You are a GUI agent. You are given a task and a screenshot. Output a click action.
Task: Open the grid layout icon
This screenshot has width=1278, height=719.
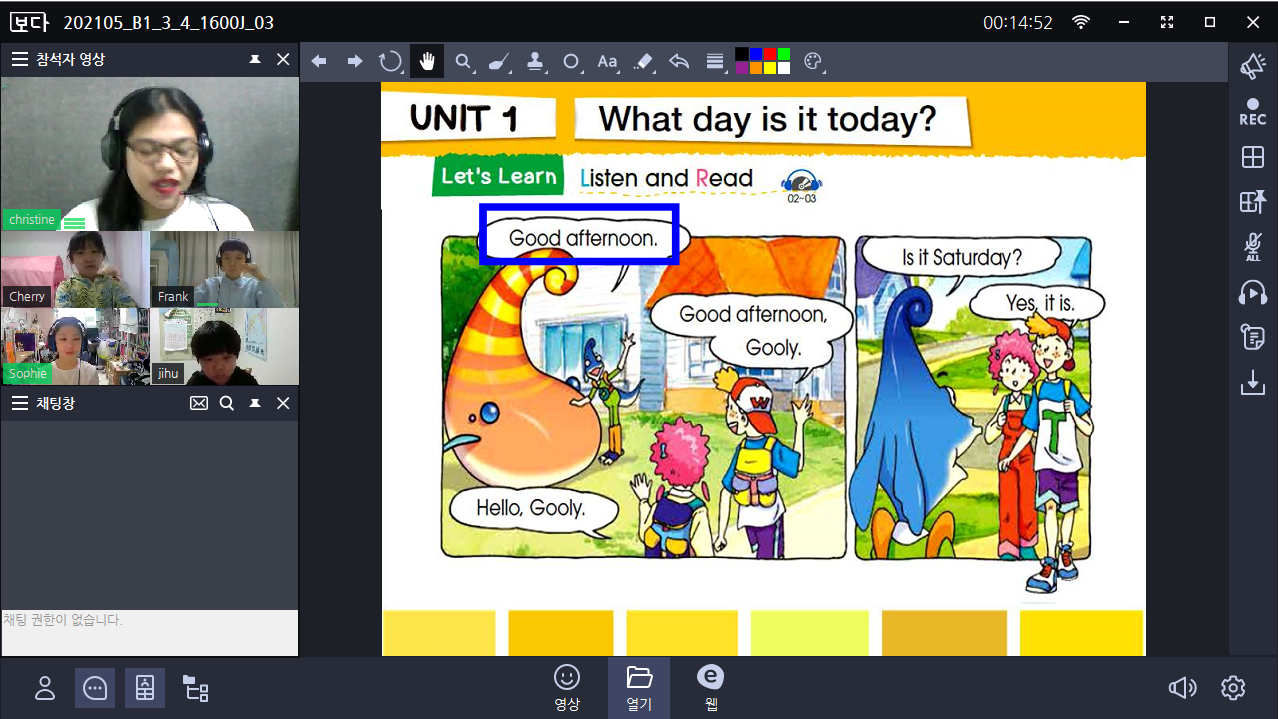(x=1253, y=157)
